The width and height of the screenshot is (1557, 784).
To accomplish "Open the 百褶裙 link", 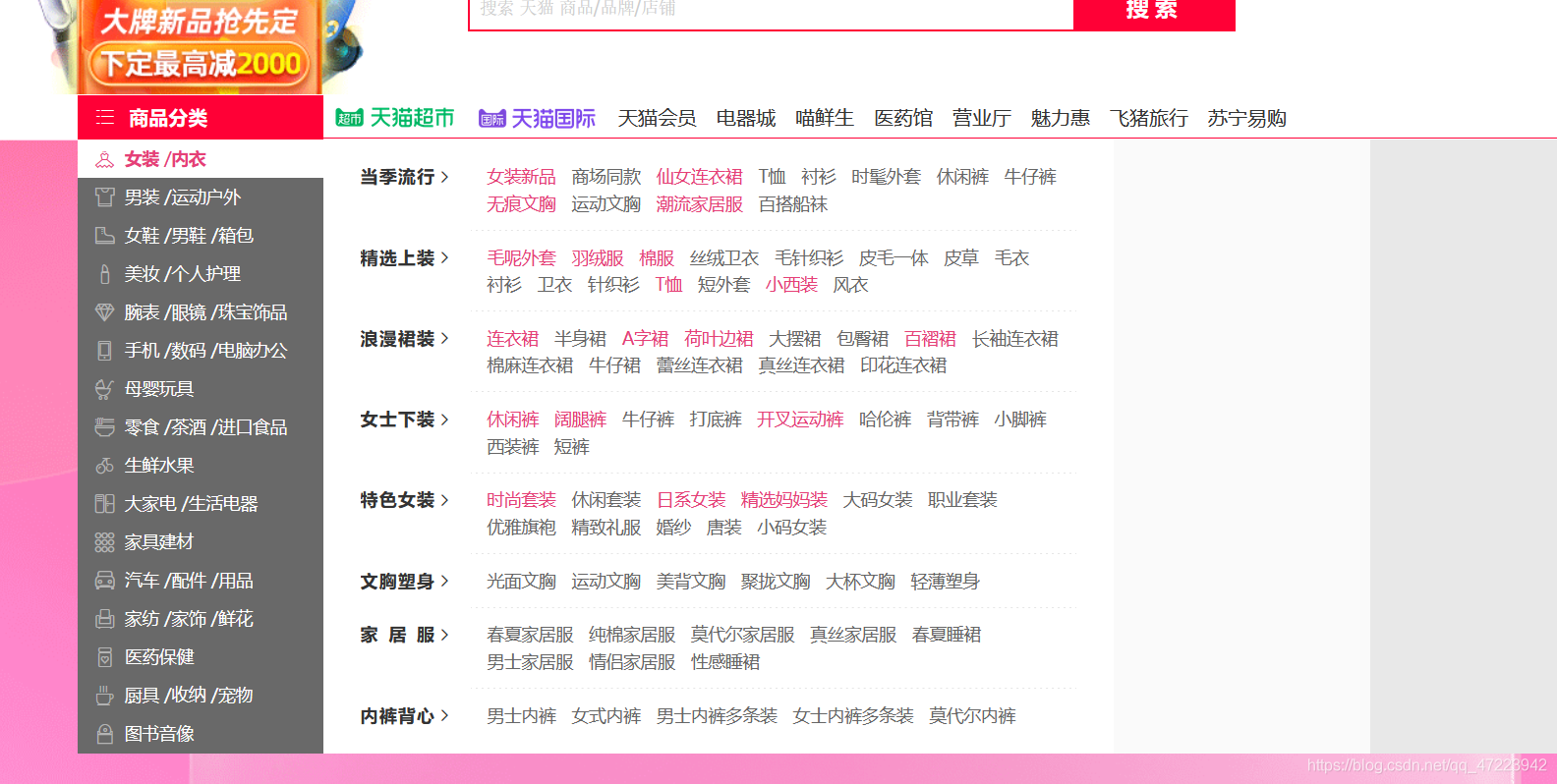I will point(930,339).
